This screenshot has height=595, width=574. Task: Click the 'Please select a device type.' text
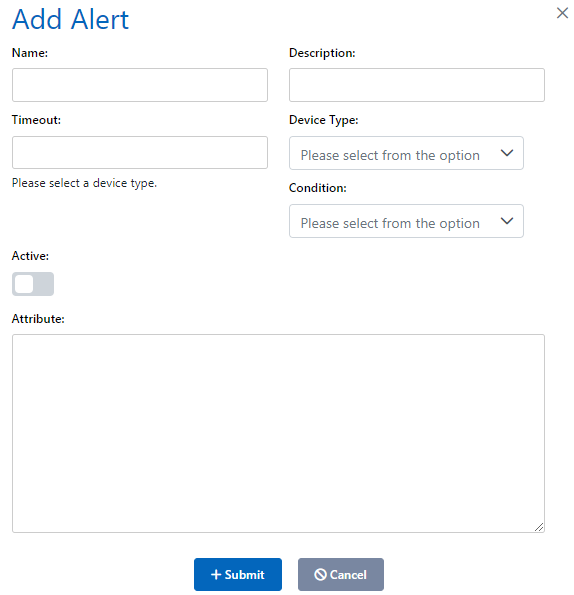pyautogui.click(x=84, y=183)
